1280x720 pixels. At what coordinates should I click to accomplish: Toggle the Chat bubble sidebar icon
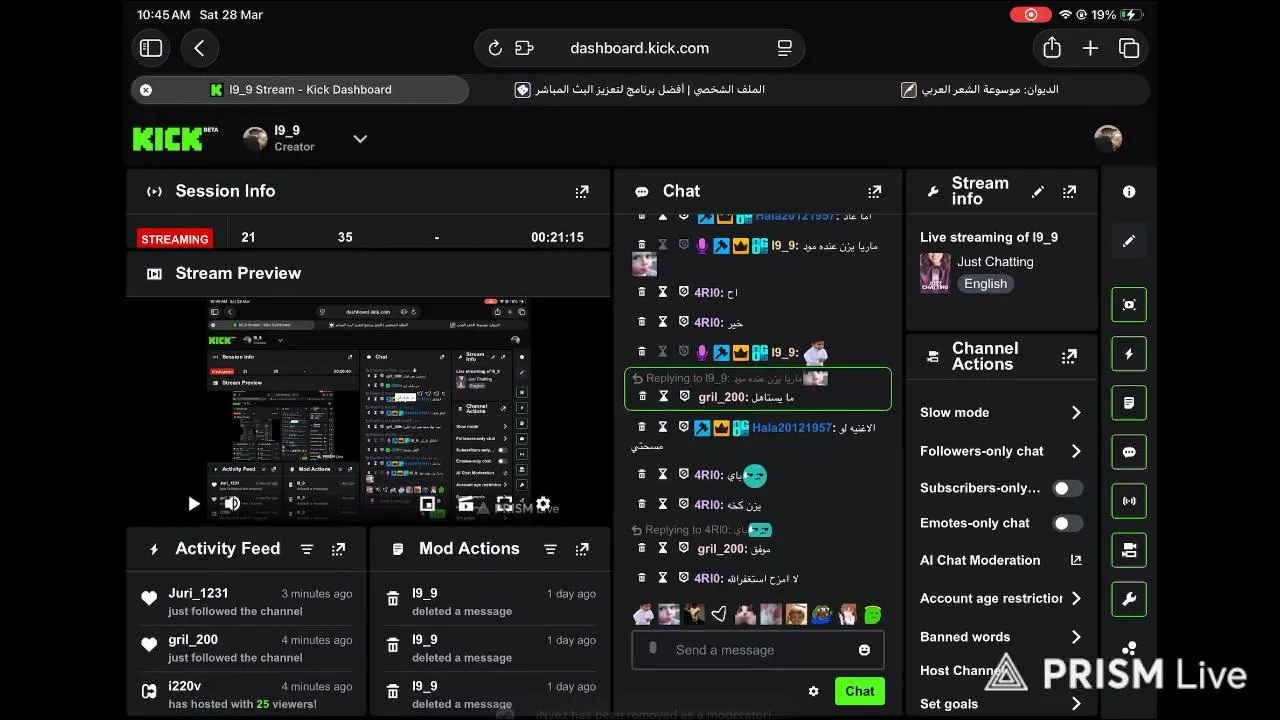[x=1129, y=452]
